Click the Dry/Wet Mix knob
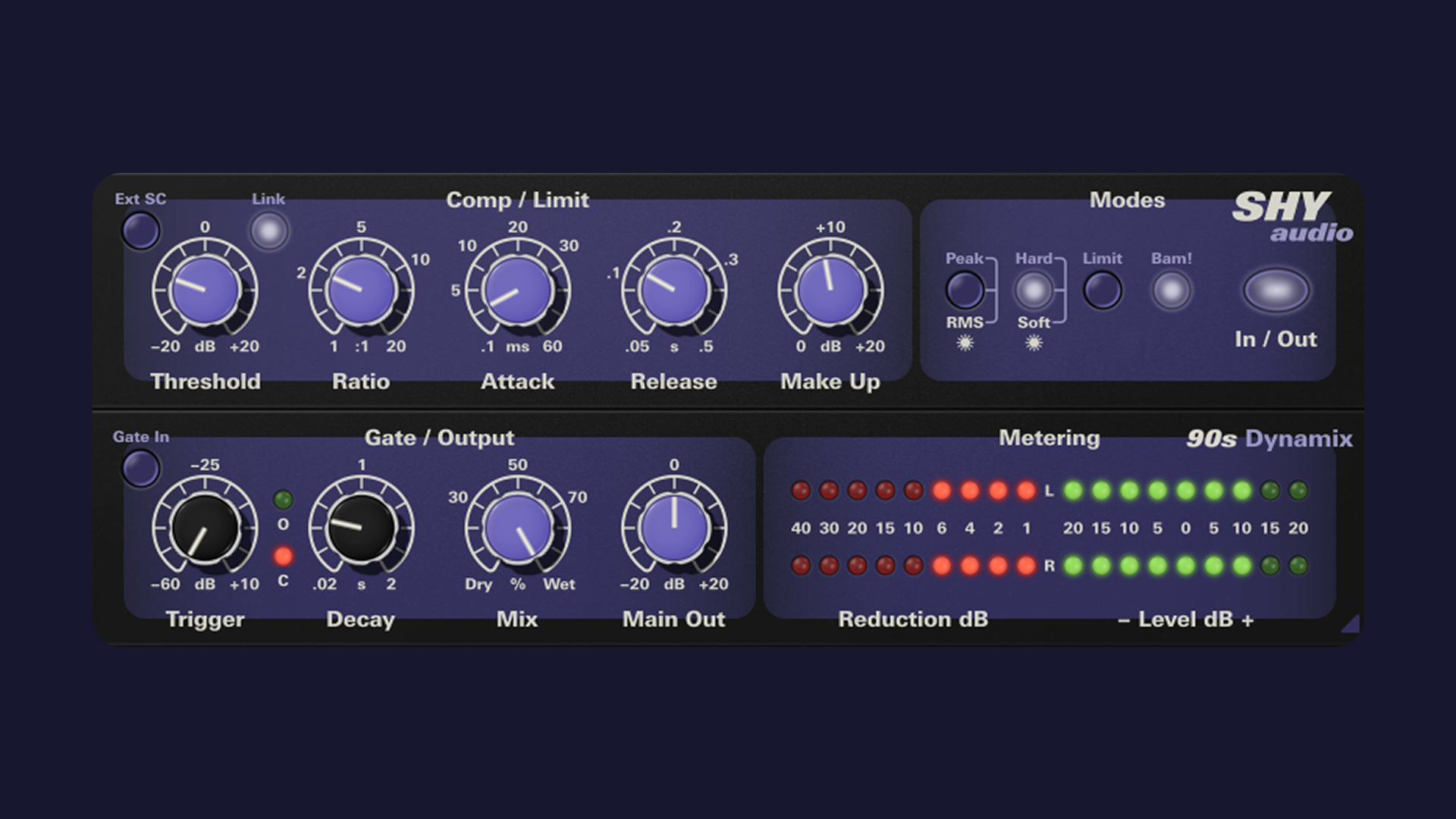1456x819 pixels. pyautogui.click(x=518, y=528)
